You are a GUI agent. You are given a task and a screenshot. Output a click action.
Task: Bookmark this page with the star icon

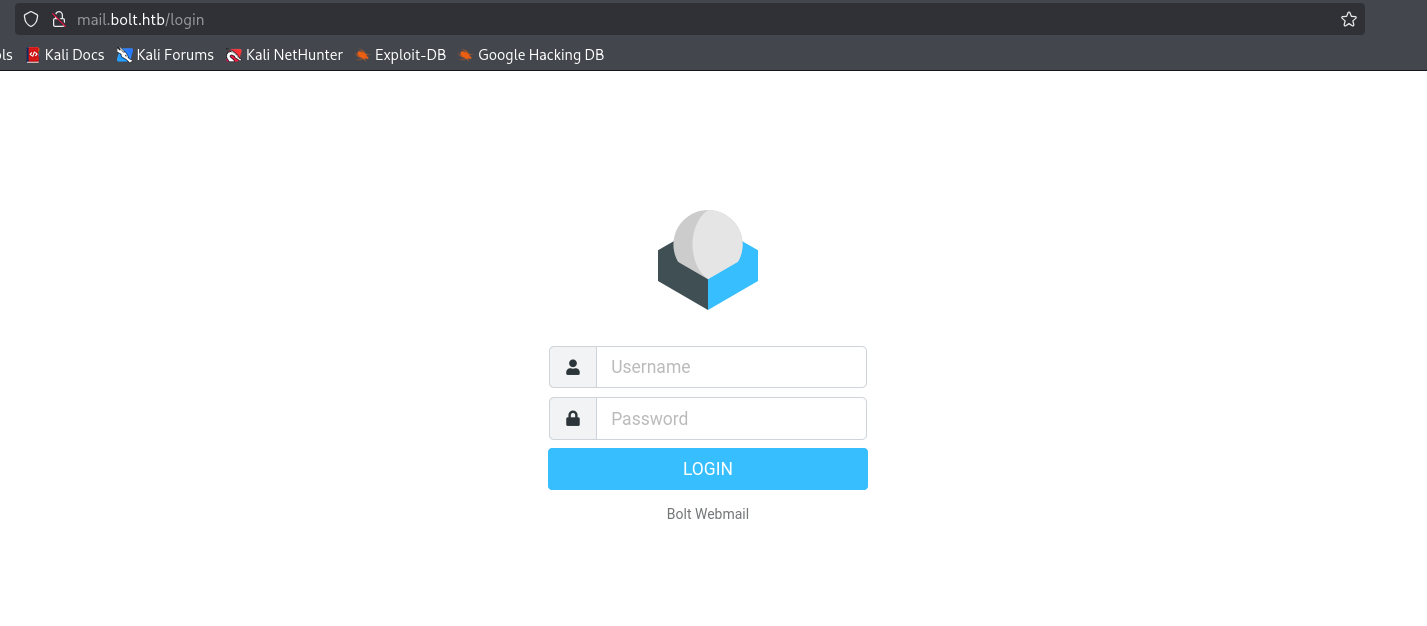point(1348,19)
